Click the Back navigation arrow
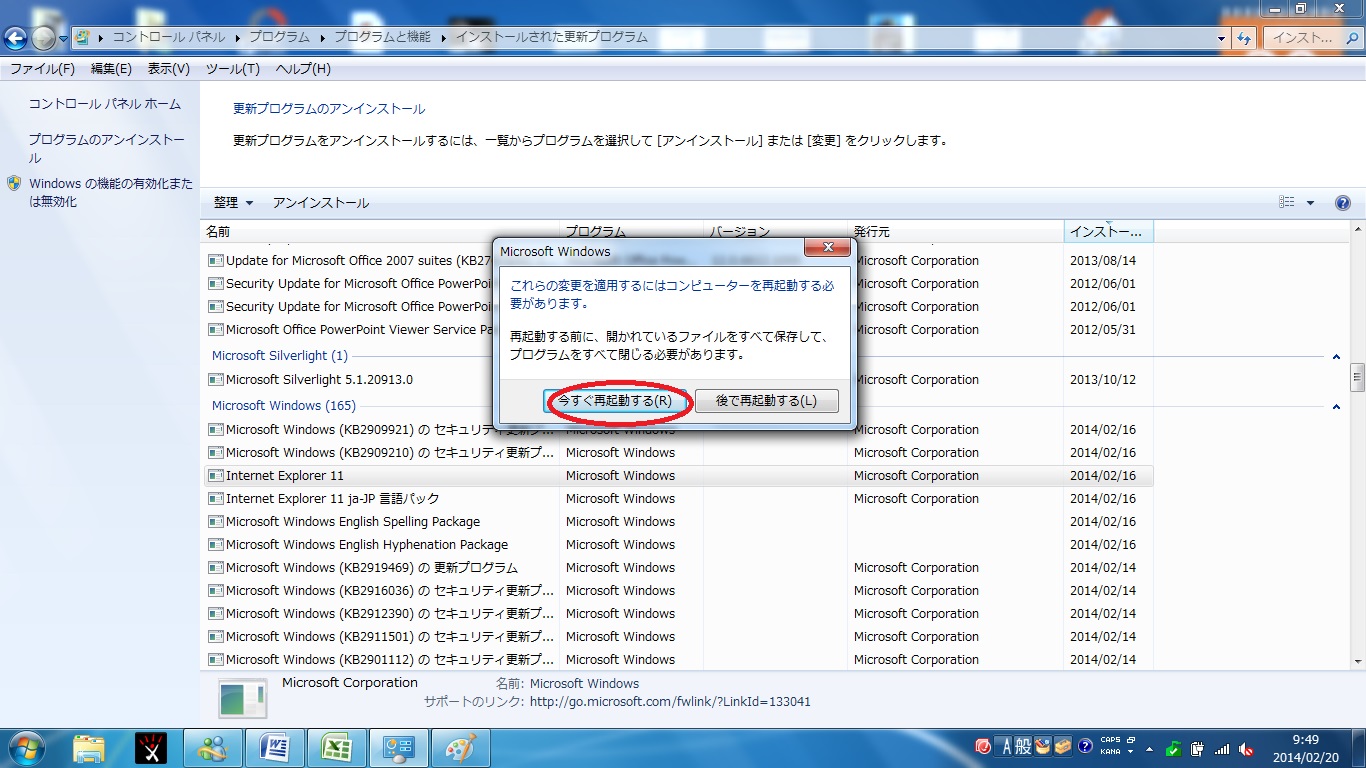The width and height of the screenshot is (1366, 768). [15, 38]
